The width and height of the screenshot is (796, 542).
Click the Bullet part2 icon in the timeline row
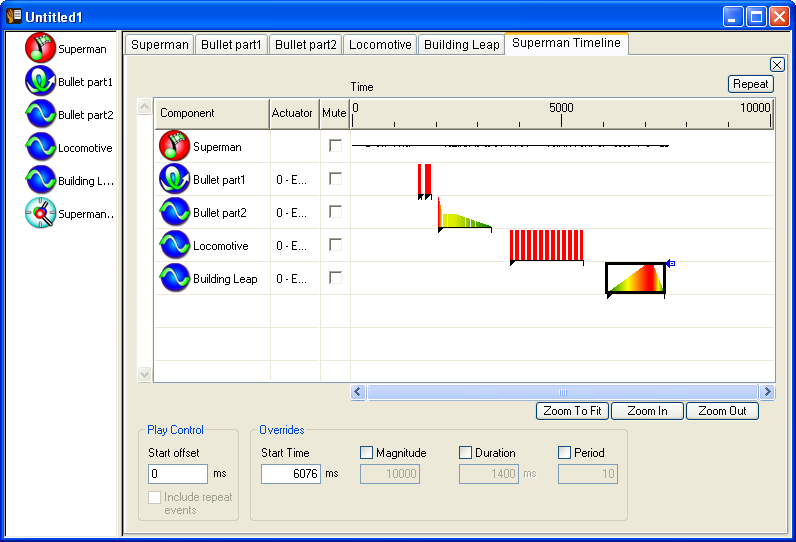174,212
